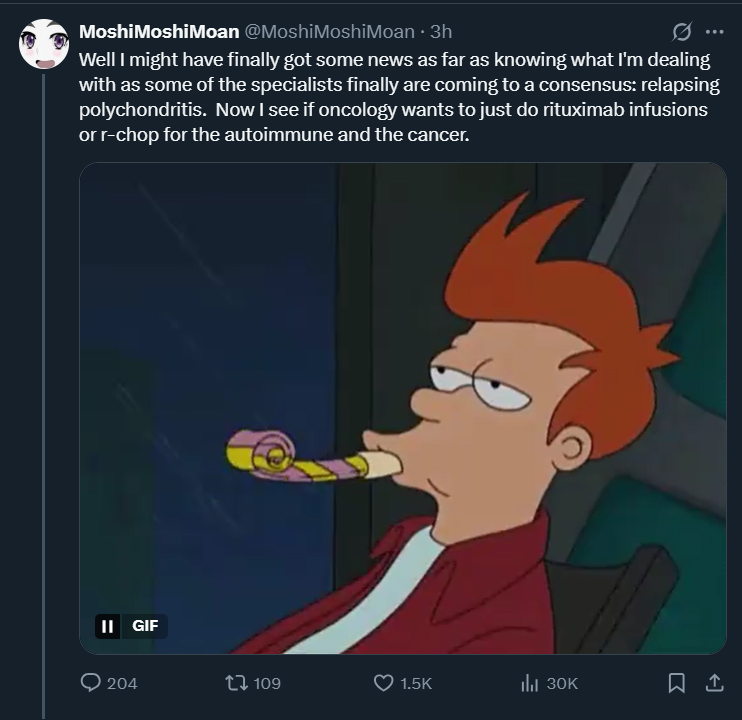
Task: Click the 204 replies count
Action: (x=122, y=683)
